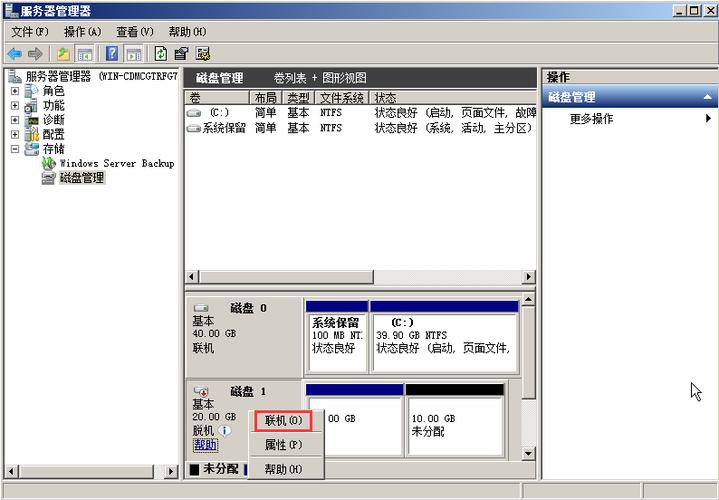Select the 系统保留 100 MB partition block

pyautogui.click(x=337, y=337)
